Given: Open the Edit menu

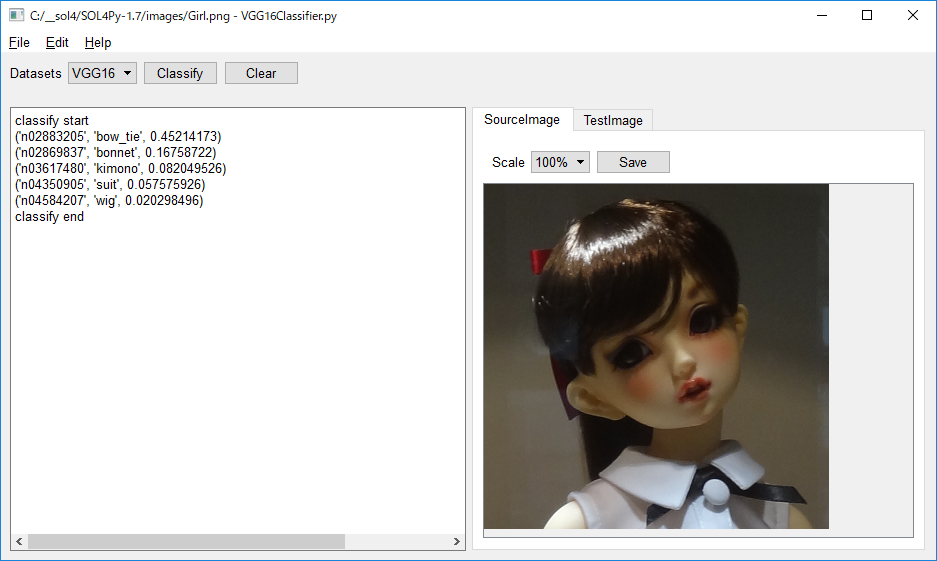Looking at the screenshot, I should pyautogui.click(x=57, y=42).
